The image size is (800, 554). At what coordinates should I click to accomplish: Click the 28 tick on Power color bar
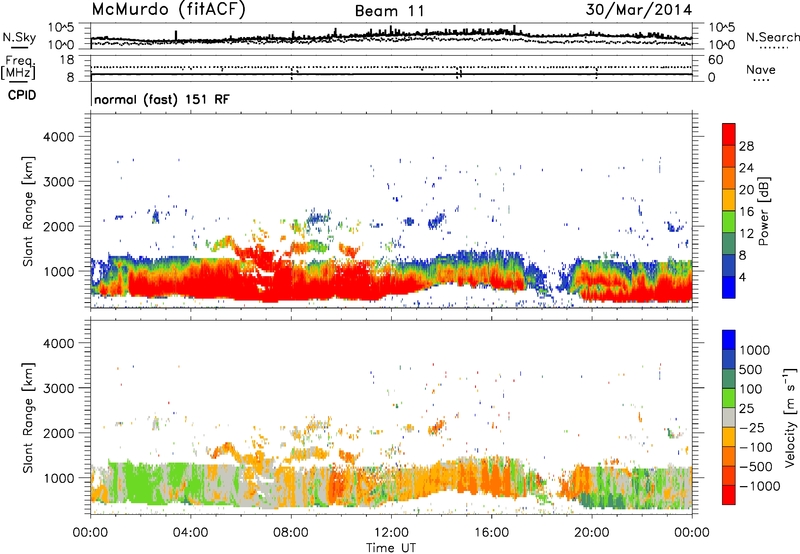[746, 146]
